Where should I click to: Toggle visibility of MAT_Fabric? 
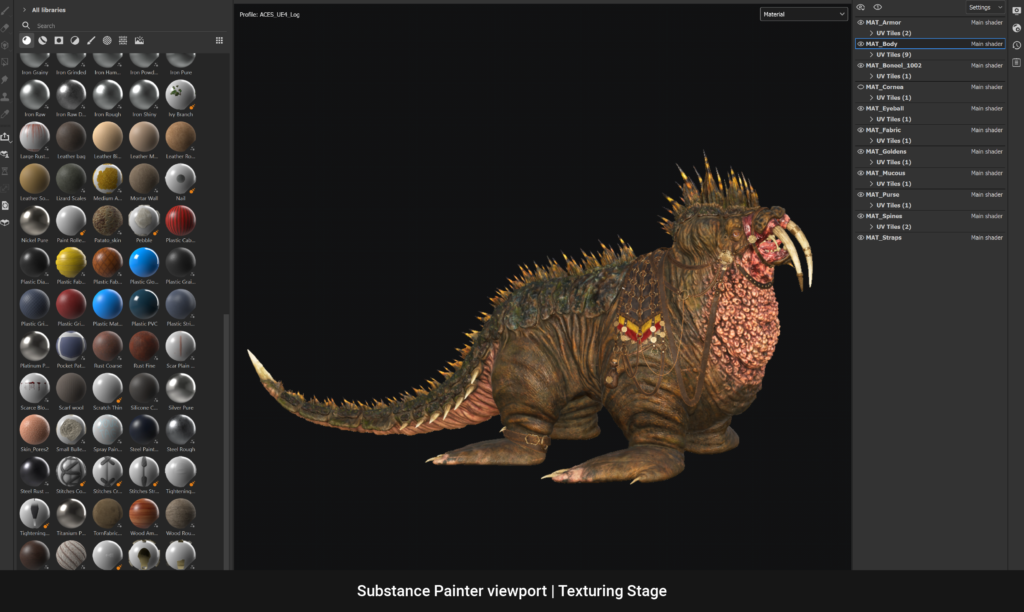coord(860,130)
